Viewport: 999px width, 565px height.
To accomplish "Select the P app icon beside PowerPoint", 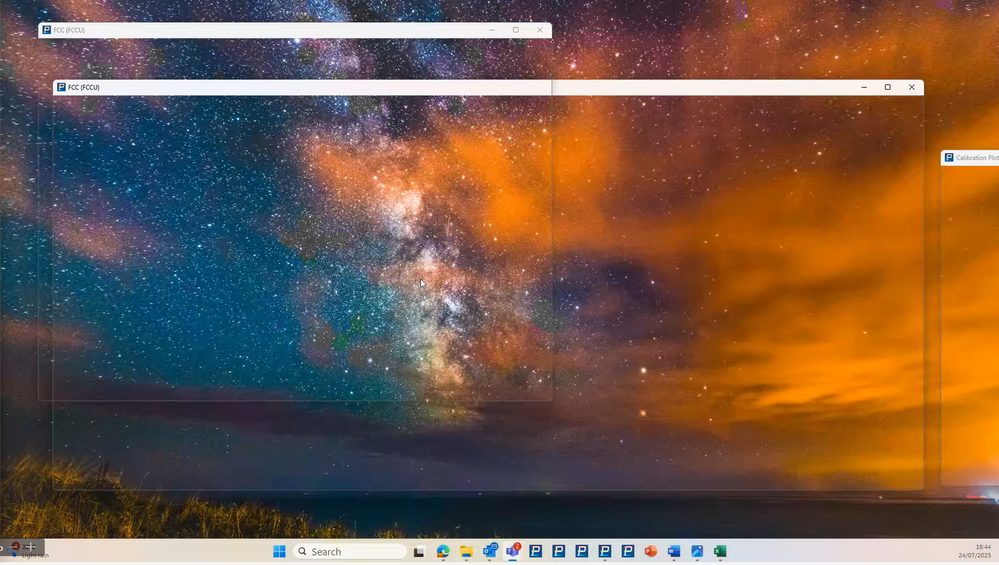I will point(628,552).
